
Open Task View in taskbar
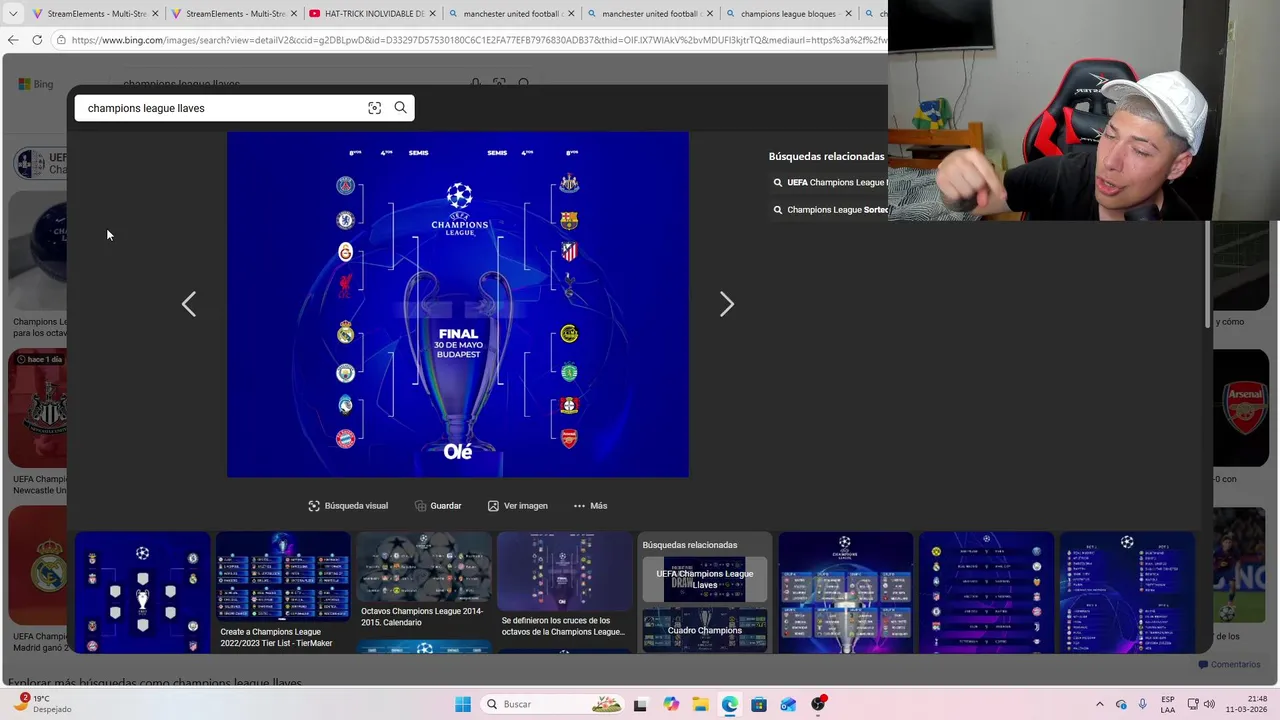640,704
